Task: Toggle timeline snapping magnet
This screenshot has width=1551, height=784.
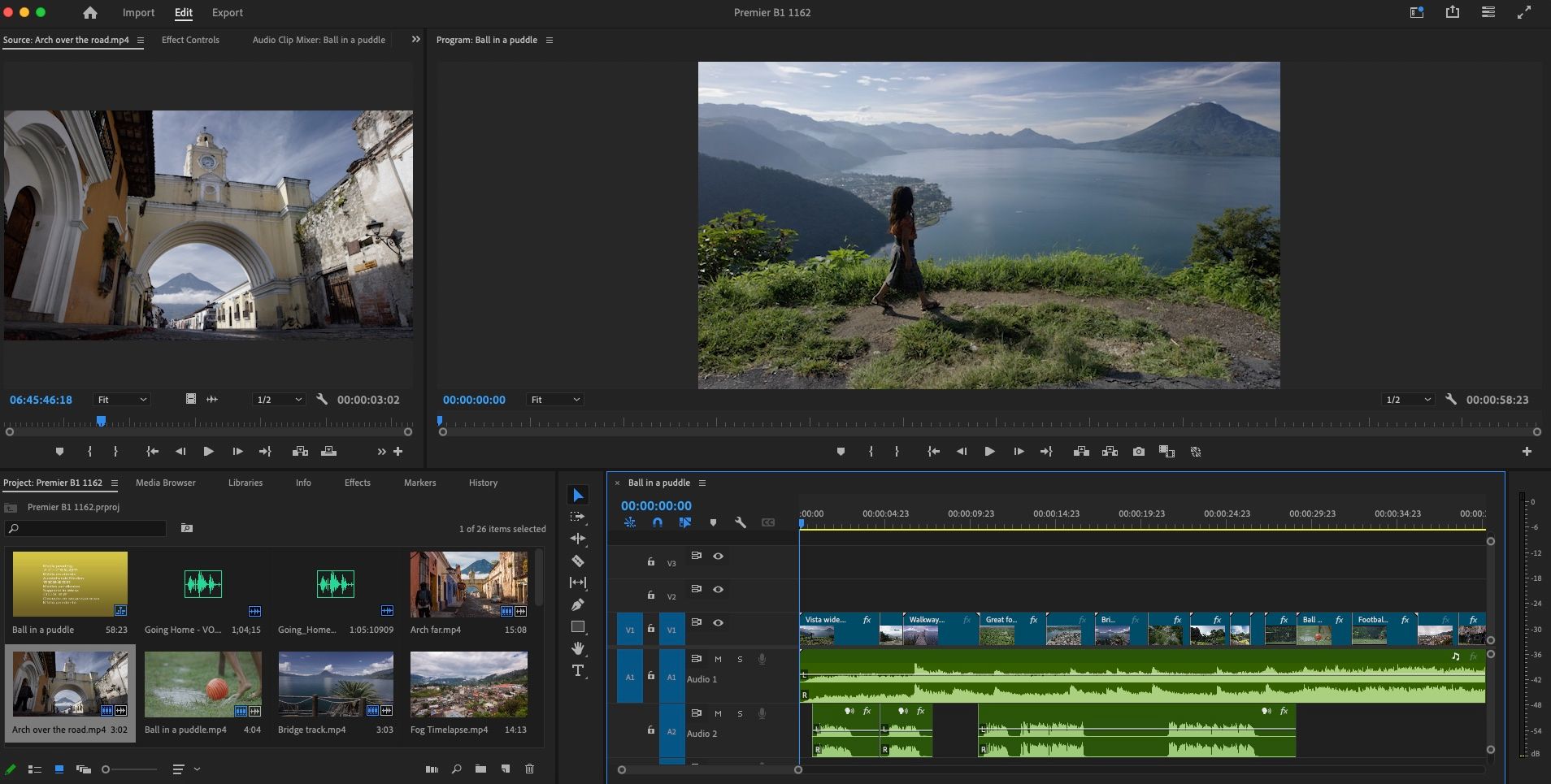Action: click(658, 522)
